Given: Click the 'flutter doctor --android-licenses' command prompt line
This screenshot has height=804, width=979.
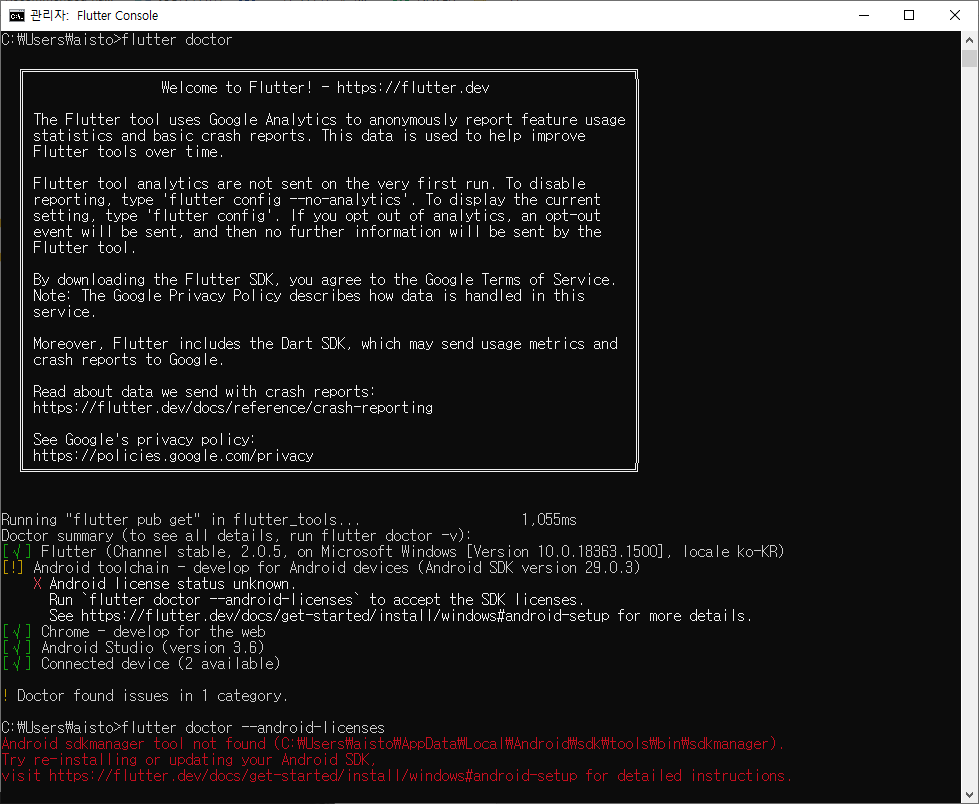Looking at the screenshot, I should [x=193, y=728].
